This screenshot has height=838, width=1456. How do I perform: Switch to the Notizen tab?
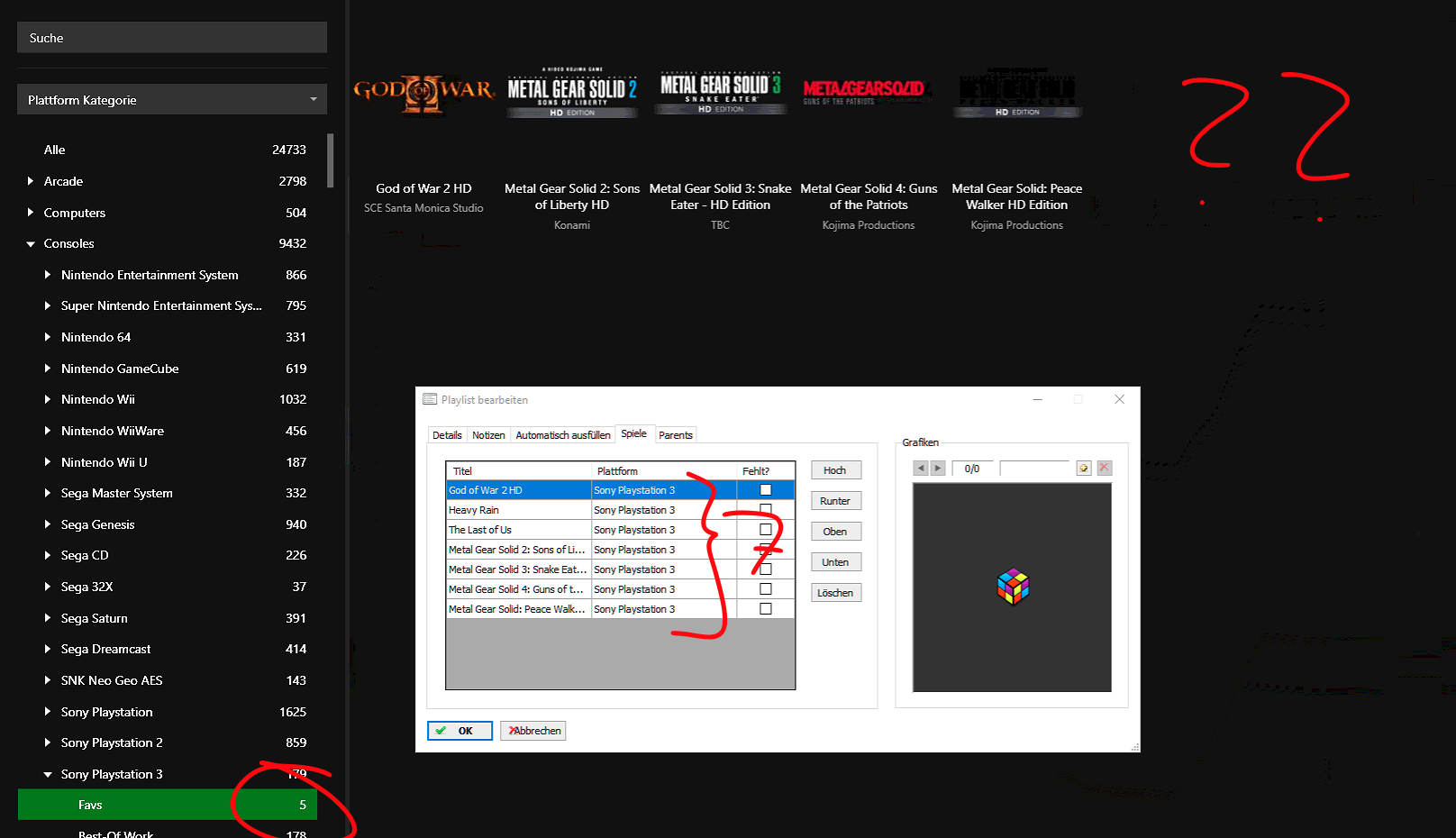click(x=488, y=435)
